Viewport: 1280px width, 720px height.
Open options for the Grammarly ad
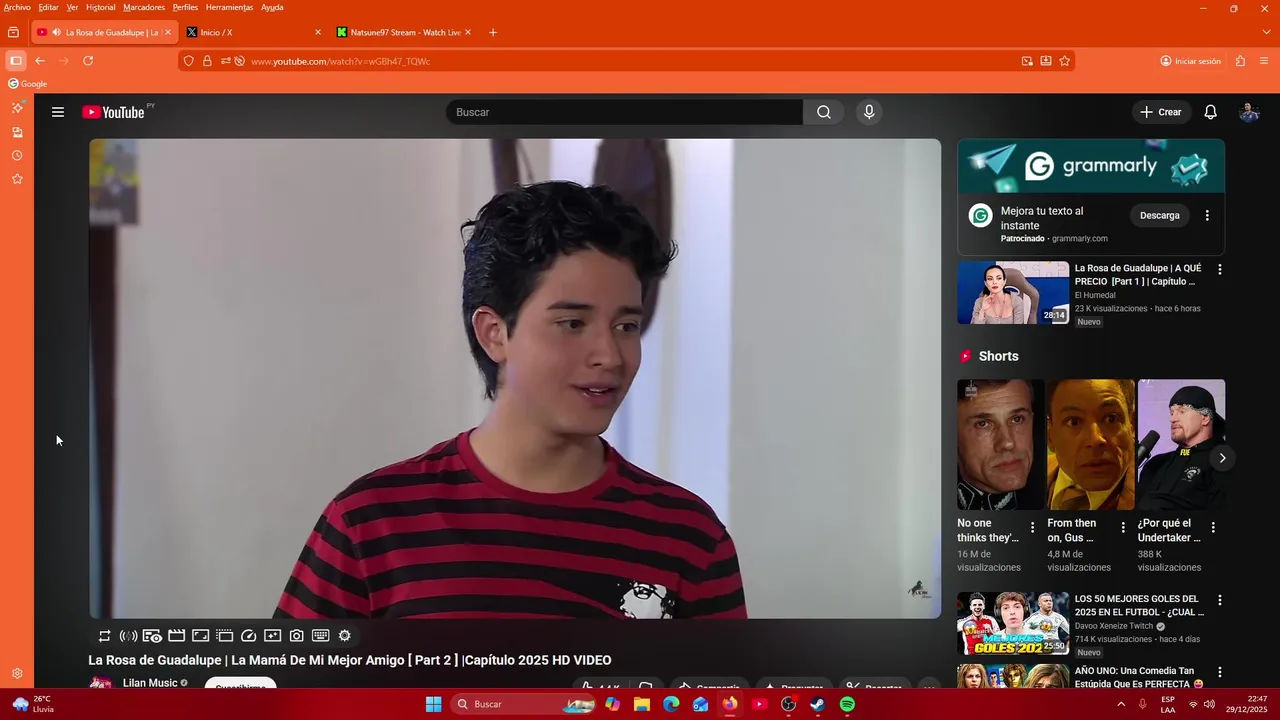point(1207,215)
